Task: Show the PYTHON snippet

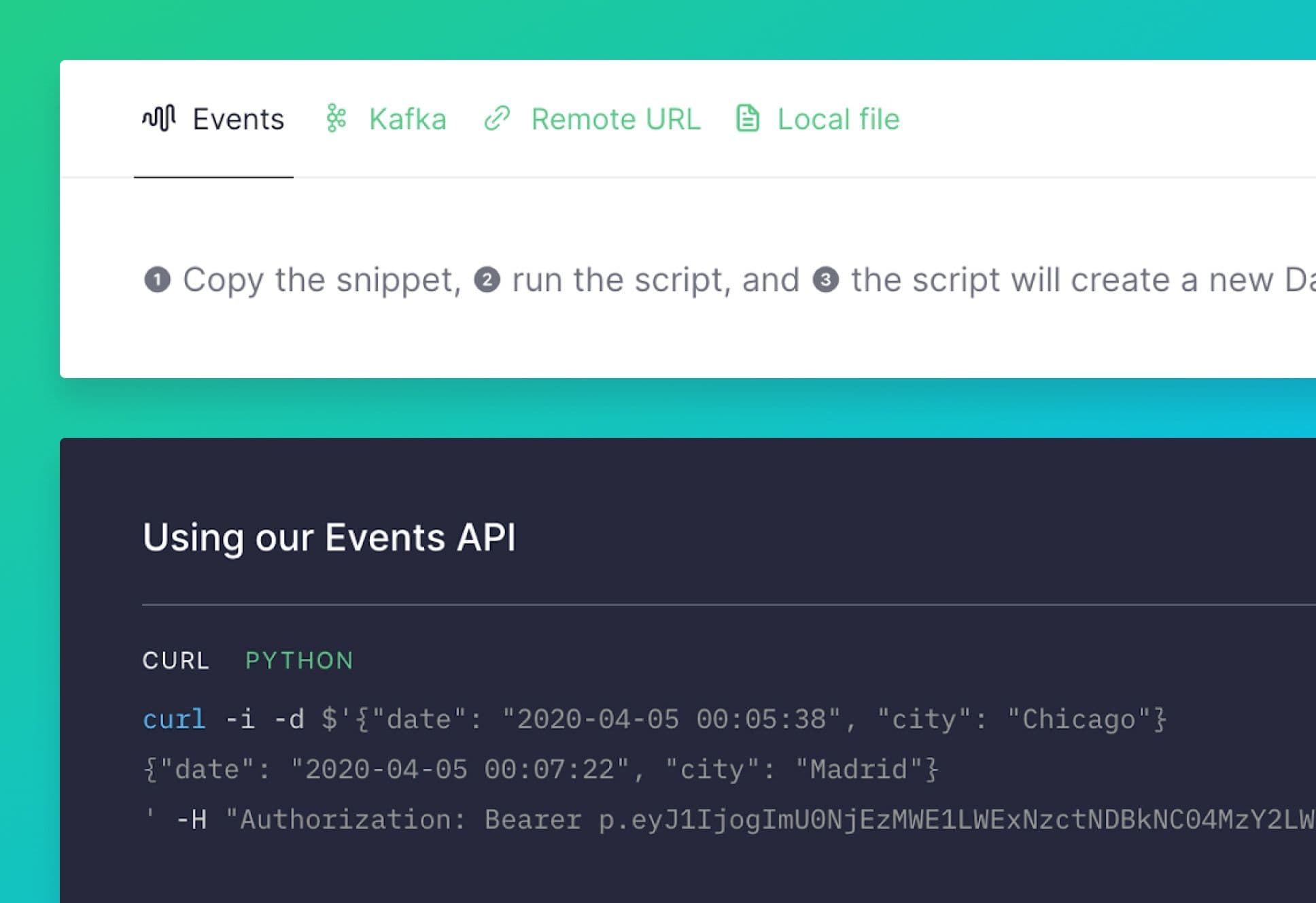Action: click(x=299, y=660)
